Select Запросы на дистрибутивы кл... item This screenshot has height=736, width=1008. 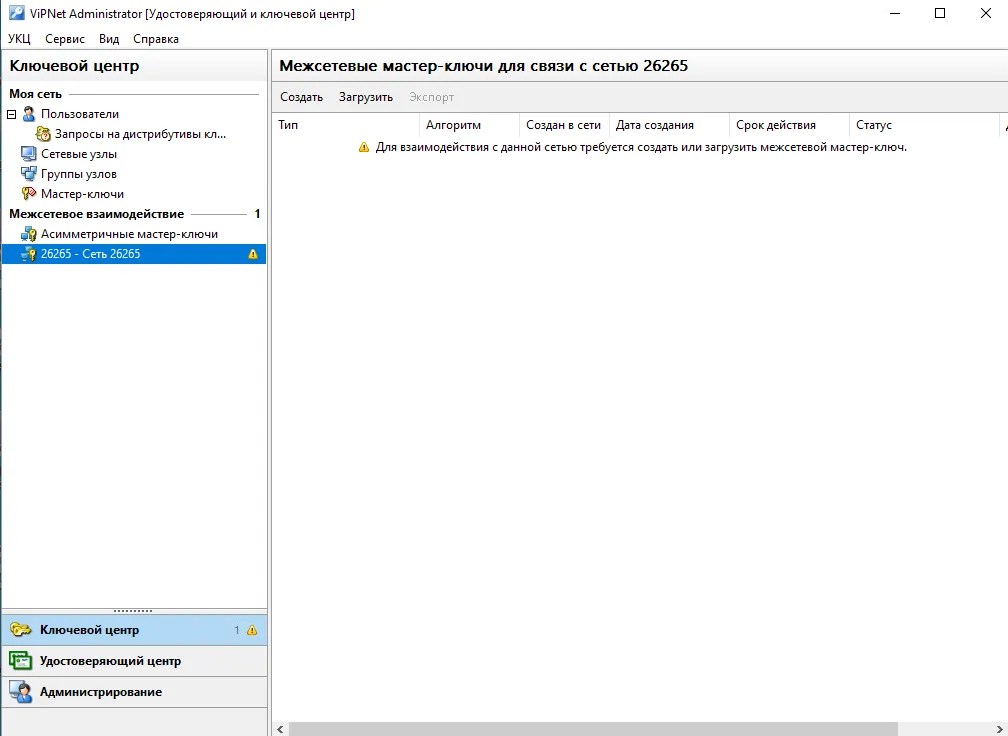[x=140, y=134]
